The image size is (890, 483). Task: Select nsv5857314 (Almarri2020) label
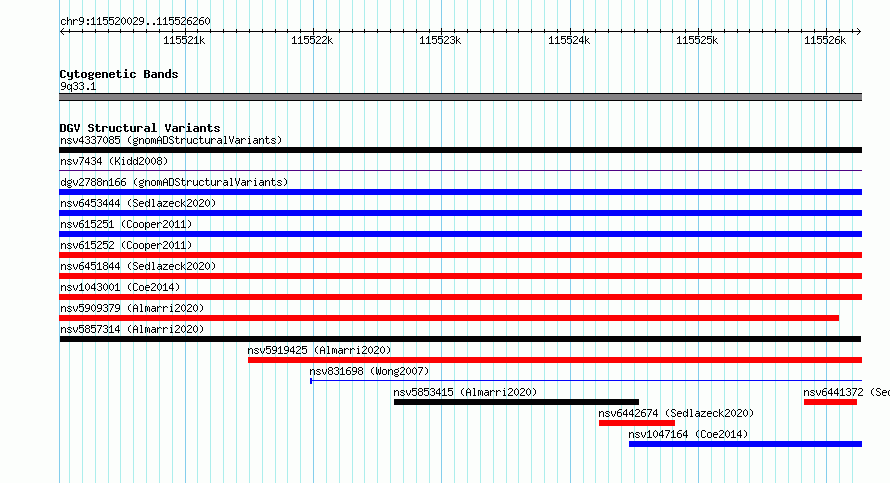(132, 329)
